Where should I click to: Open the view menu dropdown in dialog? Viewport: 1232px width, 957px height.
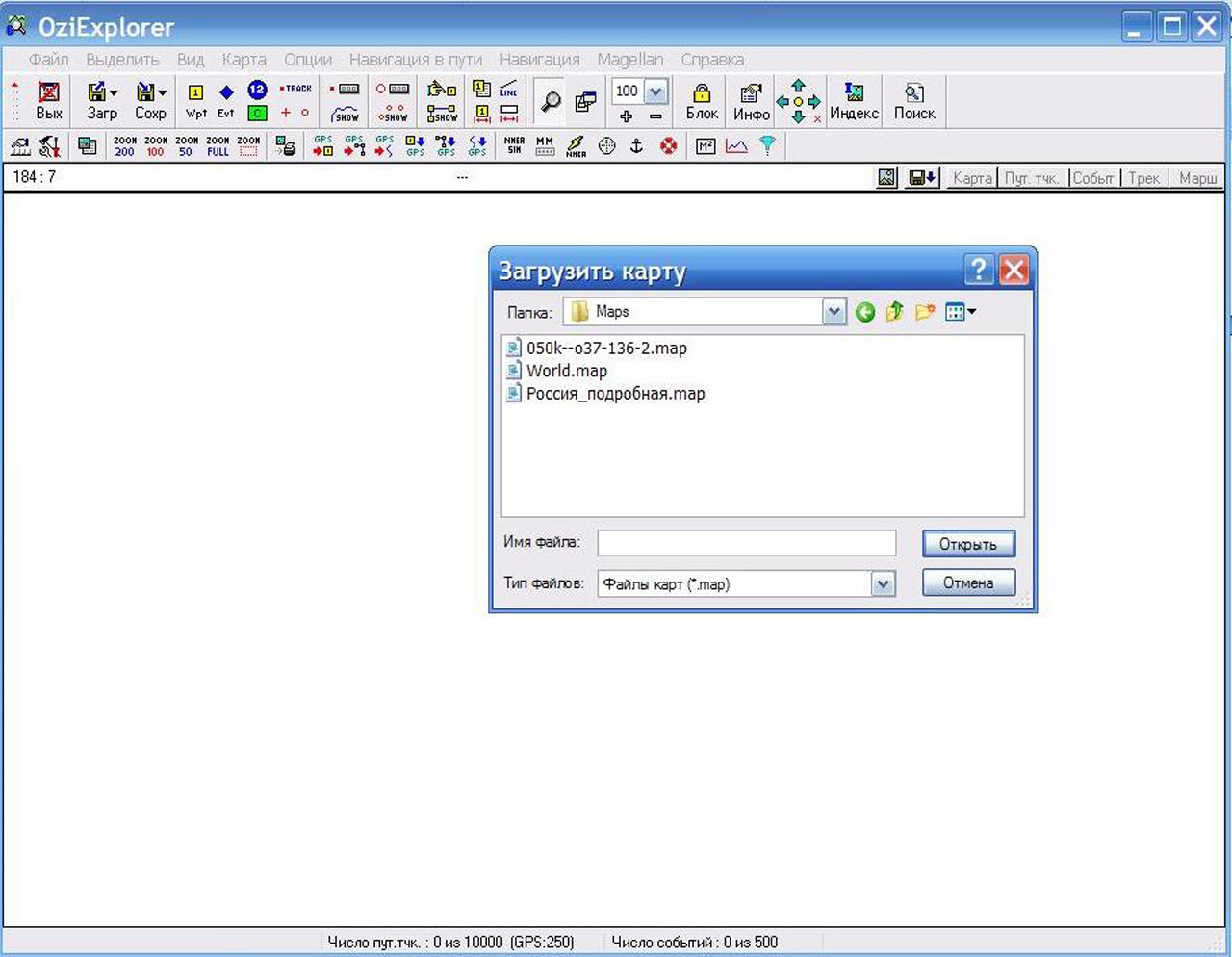[961, 312]
